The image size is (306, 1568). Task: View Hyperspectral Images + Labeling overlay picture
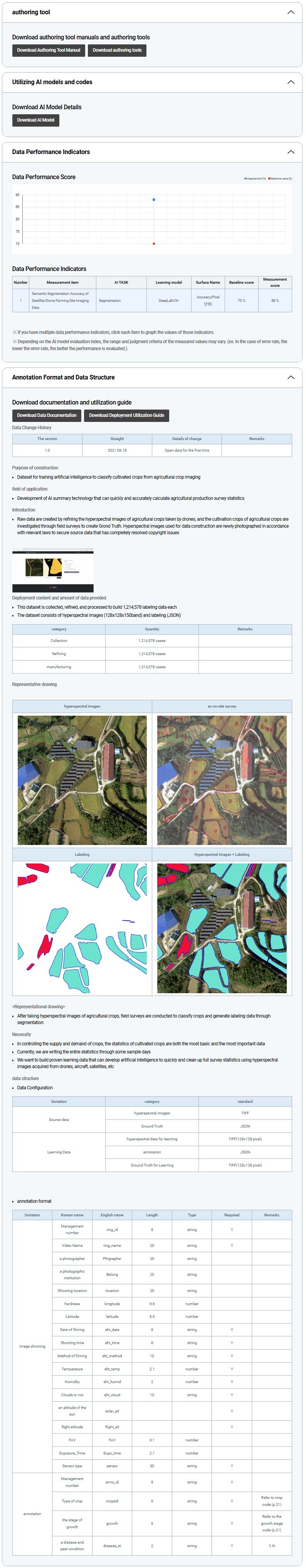[x=222, y=928]
